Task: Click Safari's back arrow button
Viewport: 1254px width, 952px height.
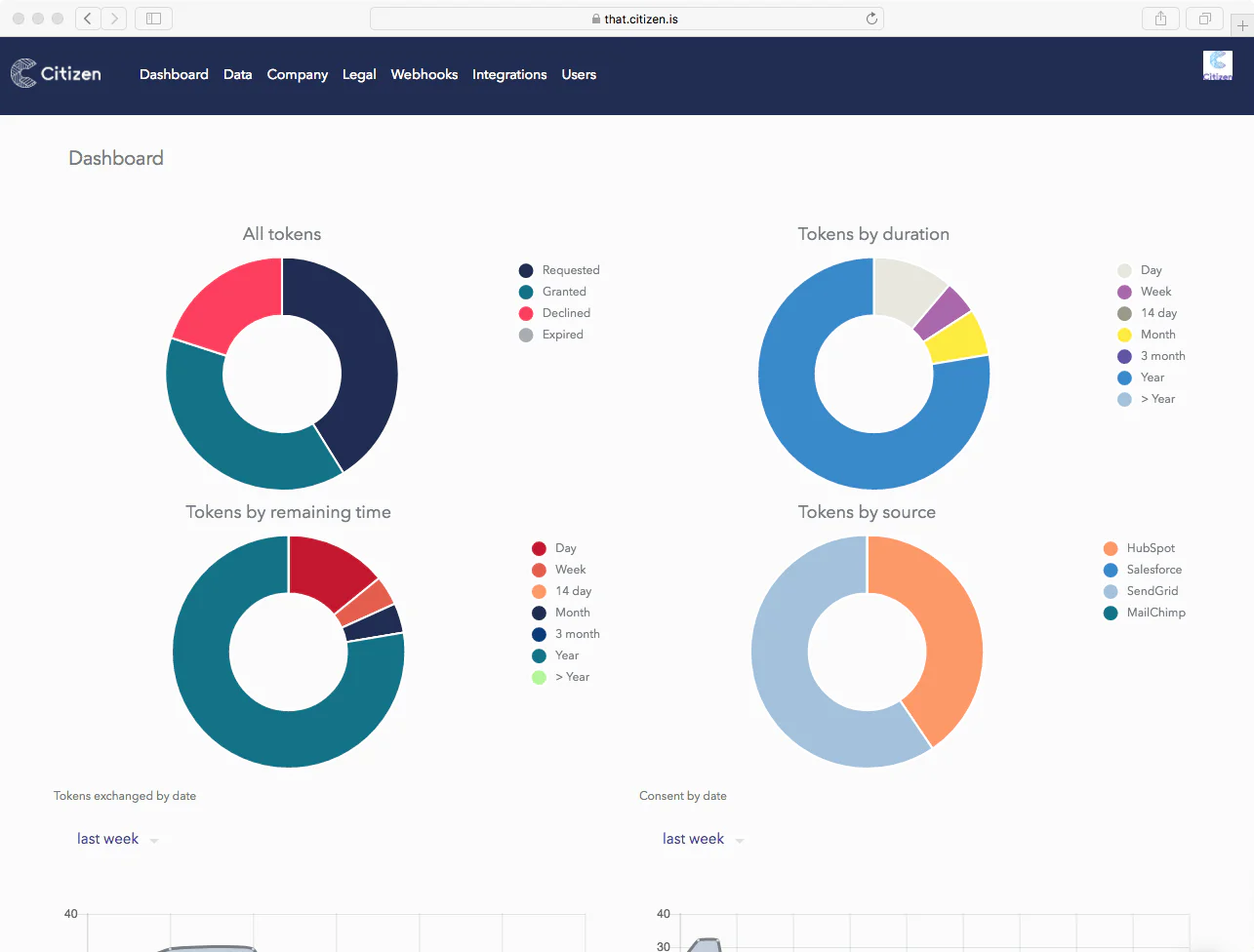Action: (x=88, y=19)
